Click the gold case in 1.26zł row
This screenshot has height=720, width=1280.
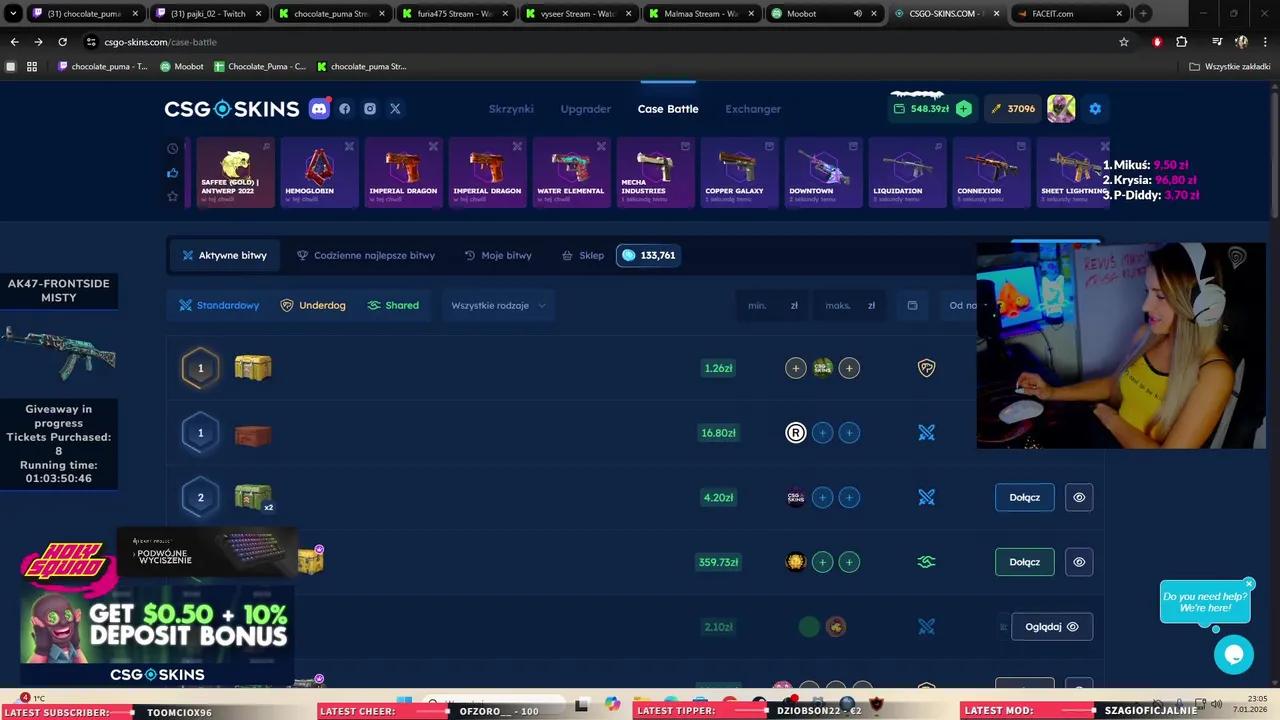[x=253, y=368]
